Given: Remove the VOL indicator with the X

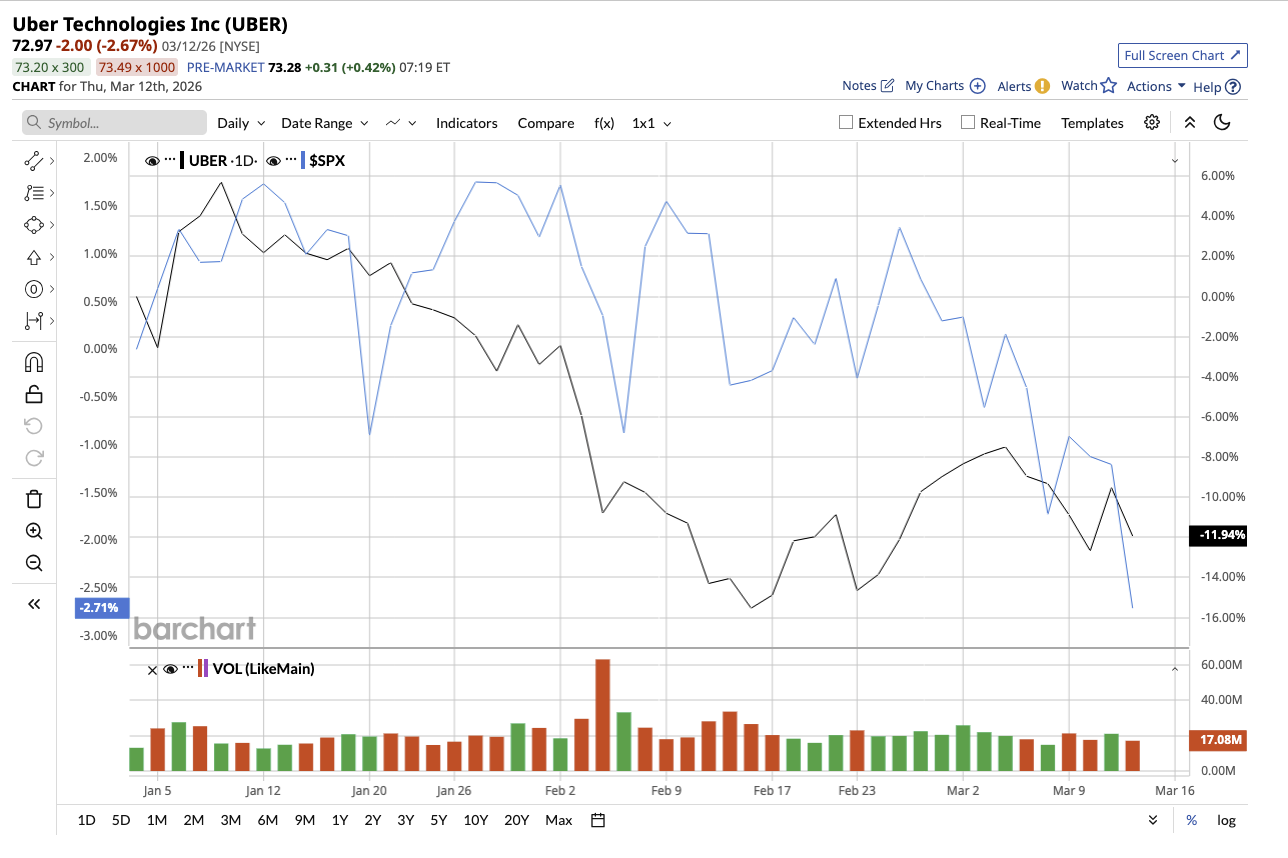Looking at the screenshot, I should tap(152, 669).
